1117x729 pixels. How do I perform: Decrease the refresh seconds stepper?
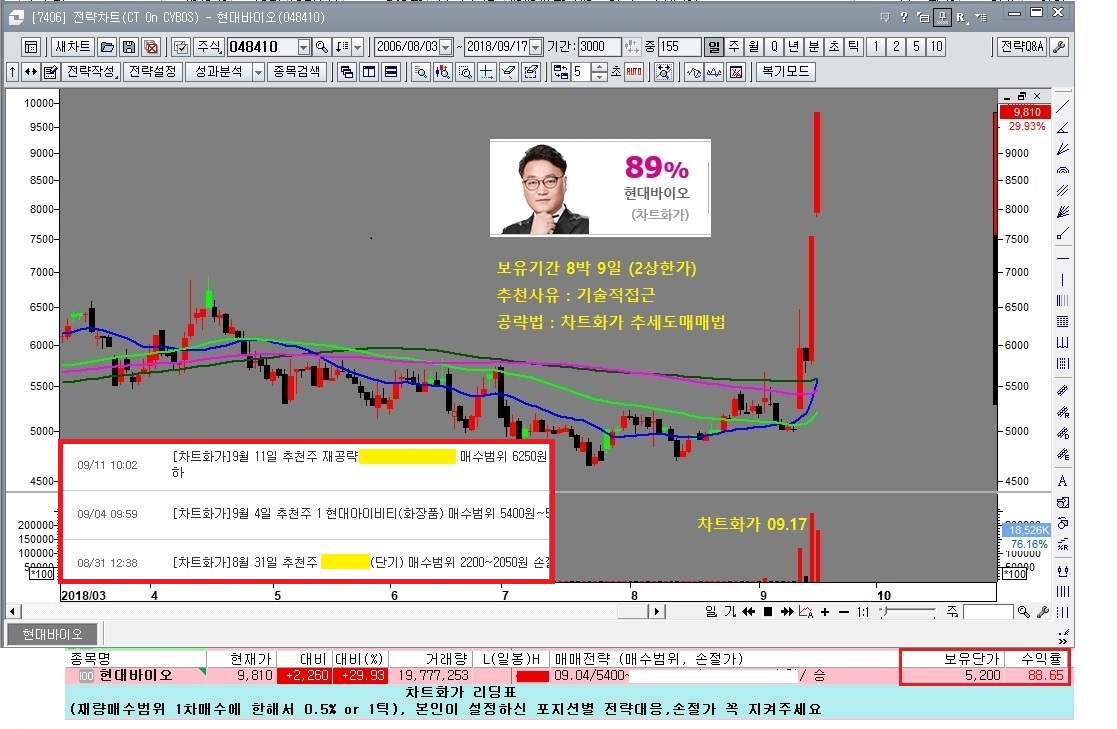point(599,76)
